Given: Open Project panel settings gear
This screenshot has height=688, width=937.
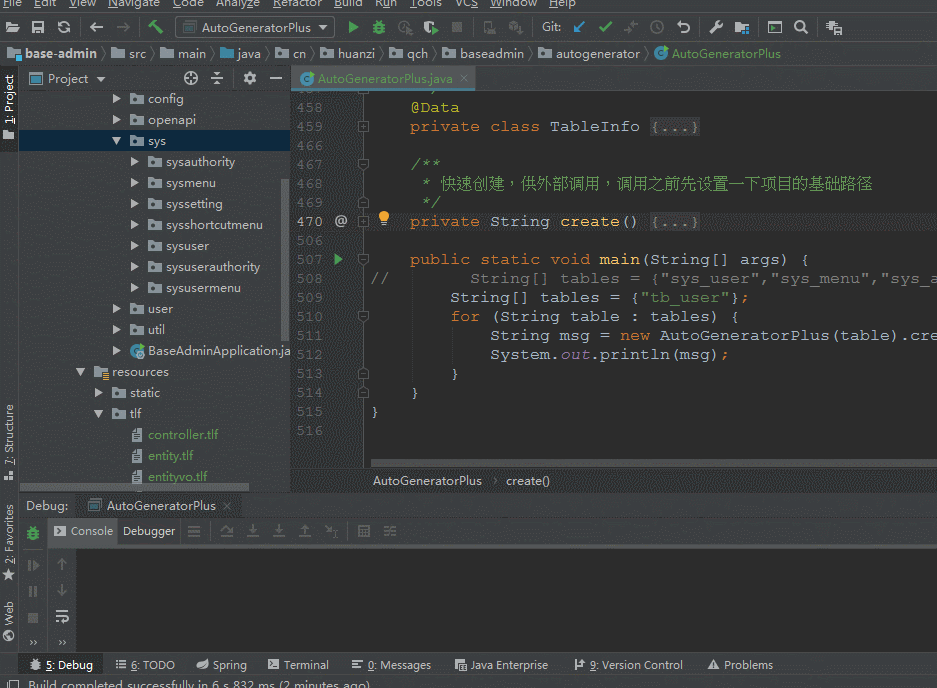Looking at the screenshot, I should point(249,78).
